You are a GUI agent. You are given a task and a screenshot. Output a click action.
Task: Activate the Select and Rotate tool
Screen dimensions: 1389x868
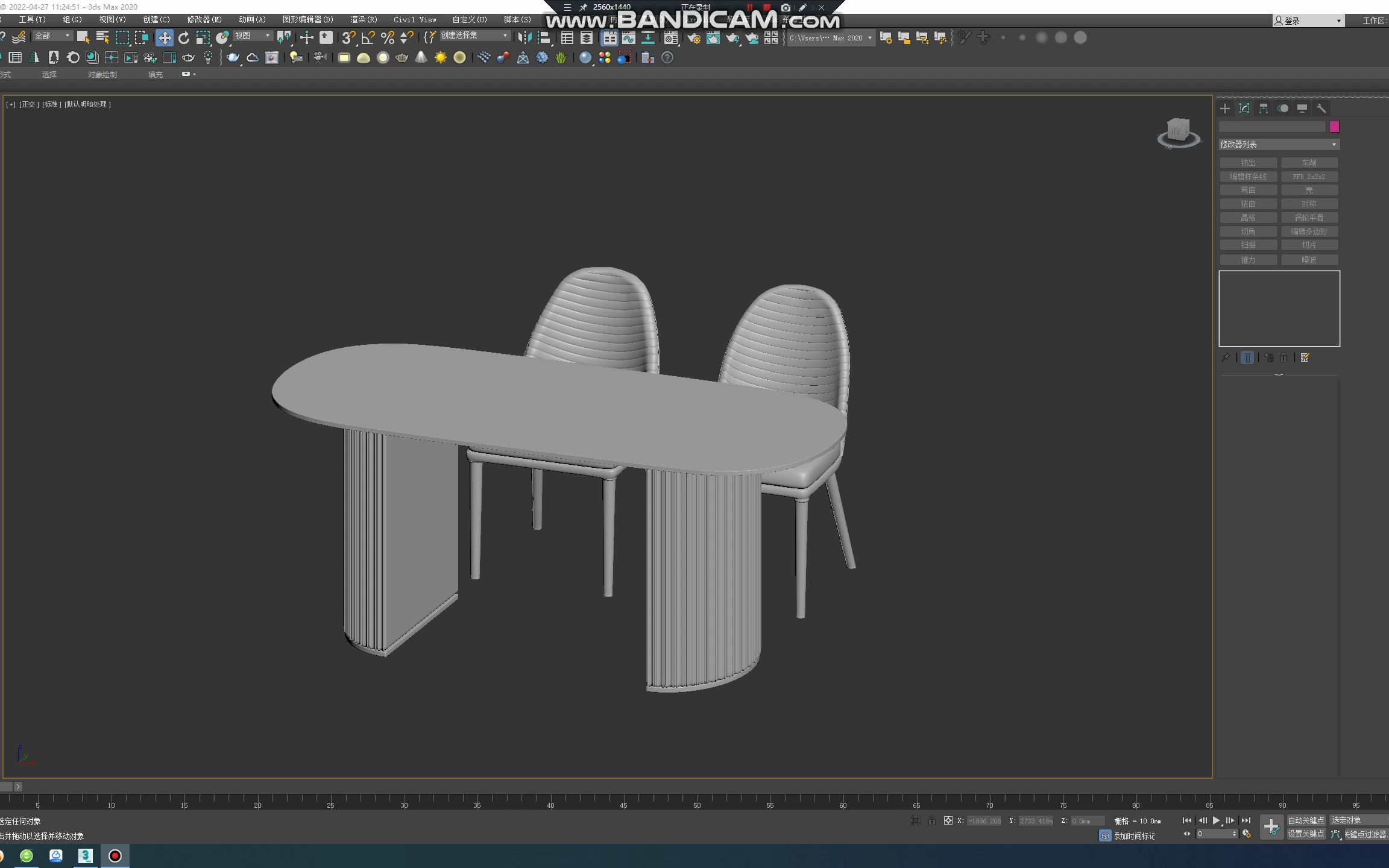tap(183, 37)
